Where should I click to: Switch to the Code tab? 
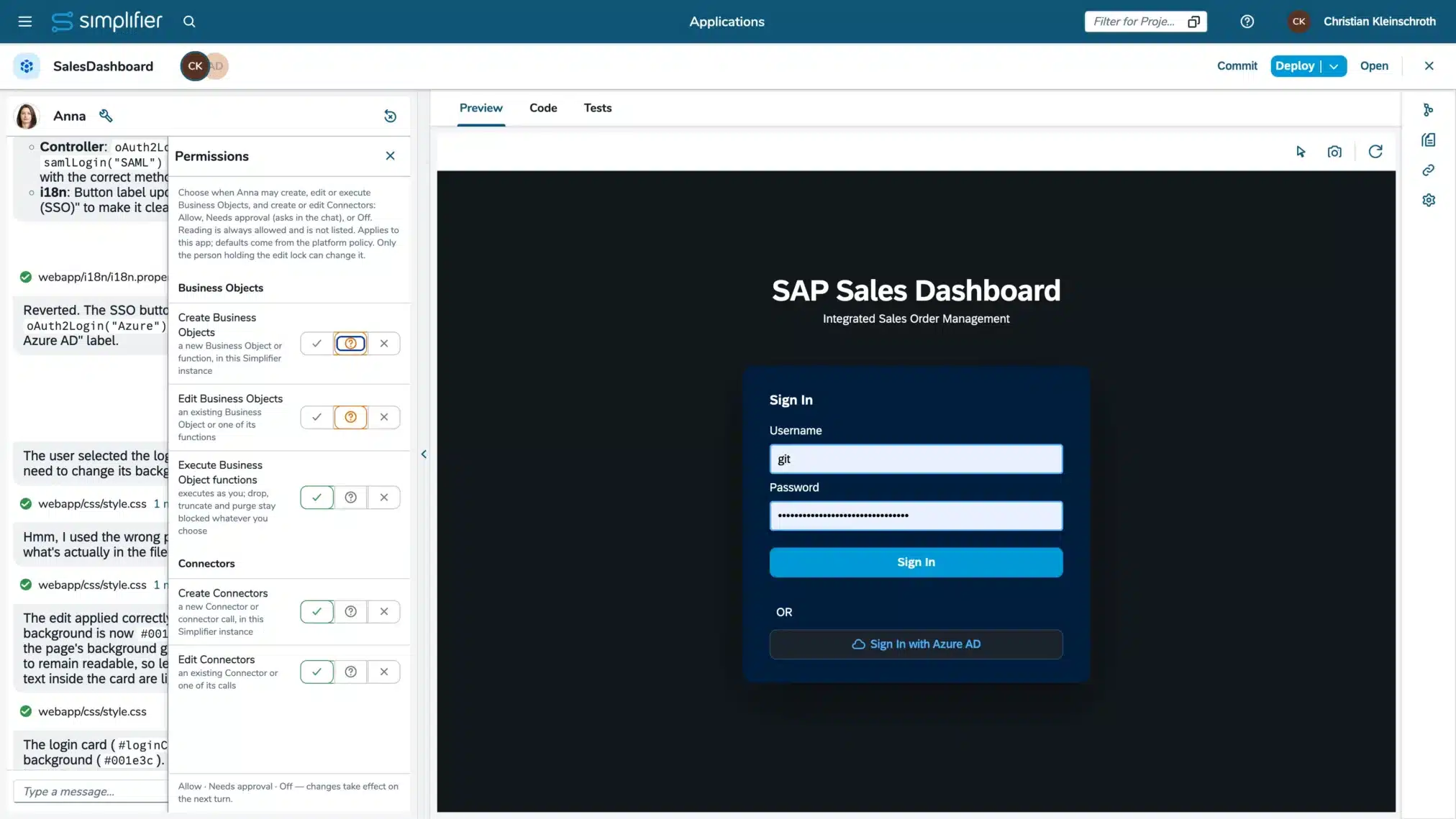point(543,108)
